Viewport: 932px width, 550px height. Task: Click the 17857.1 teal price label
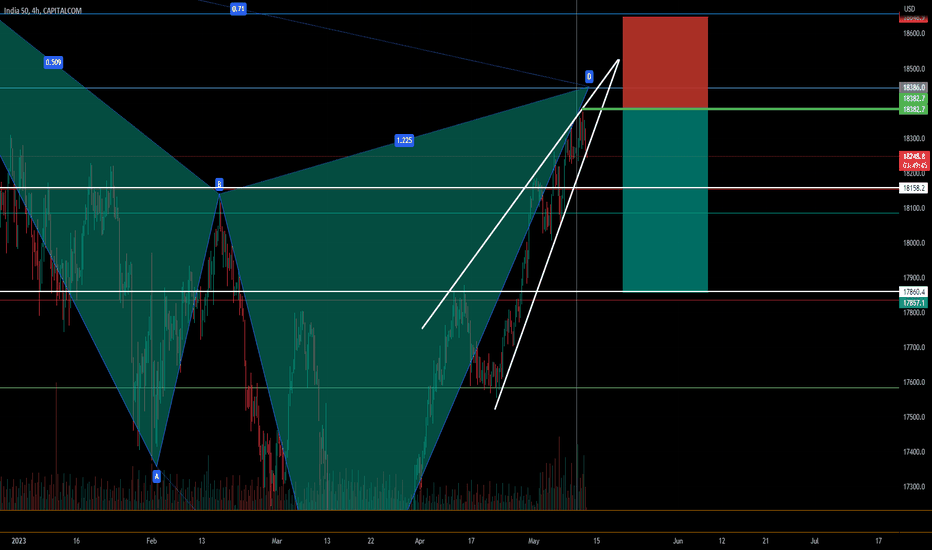[914, 303]
